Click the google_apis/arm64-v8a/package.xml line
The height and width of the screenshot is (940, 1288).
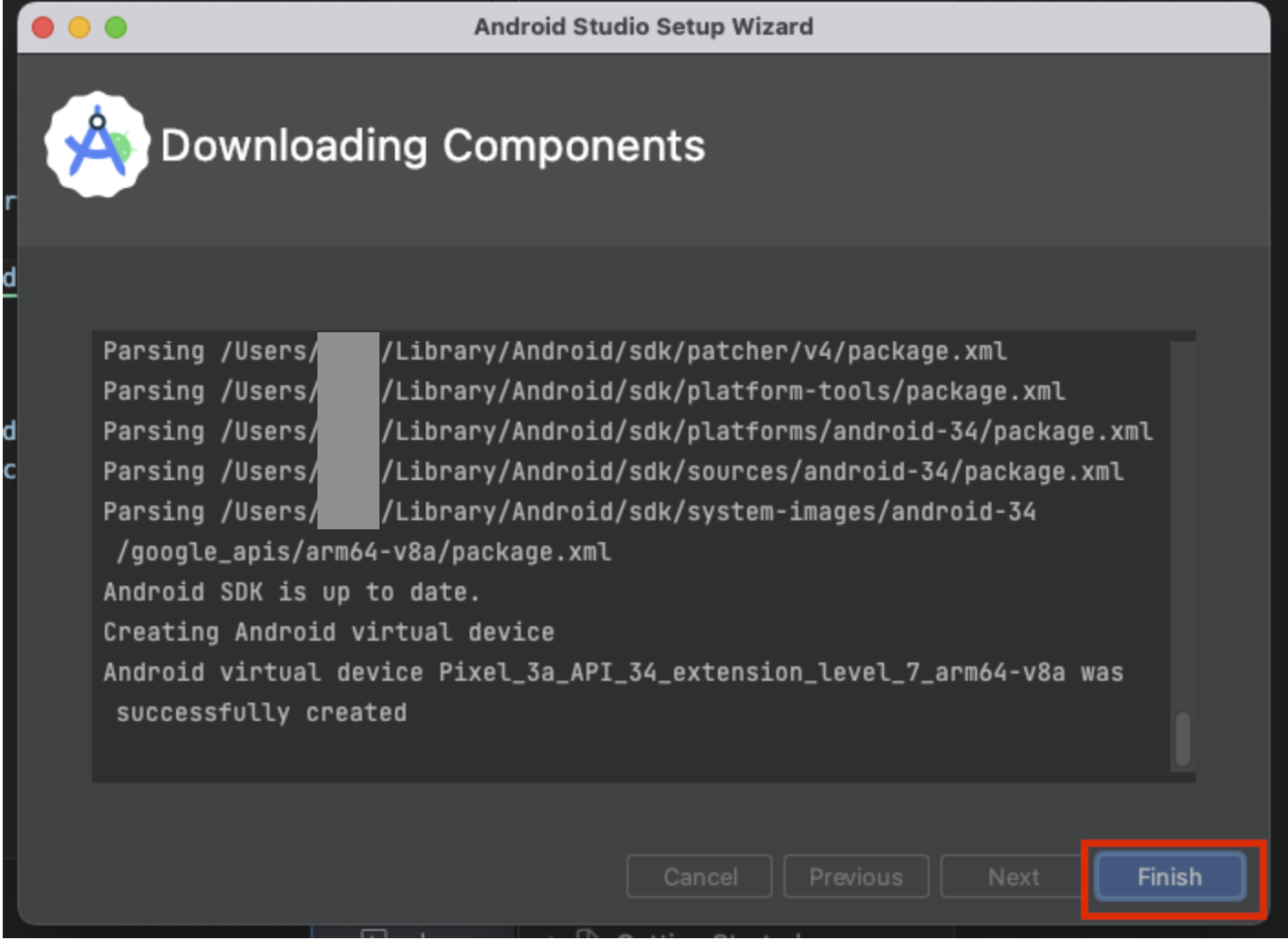363,552
